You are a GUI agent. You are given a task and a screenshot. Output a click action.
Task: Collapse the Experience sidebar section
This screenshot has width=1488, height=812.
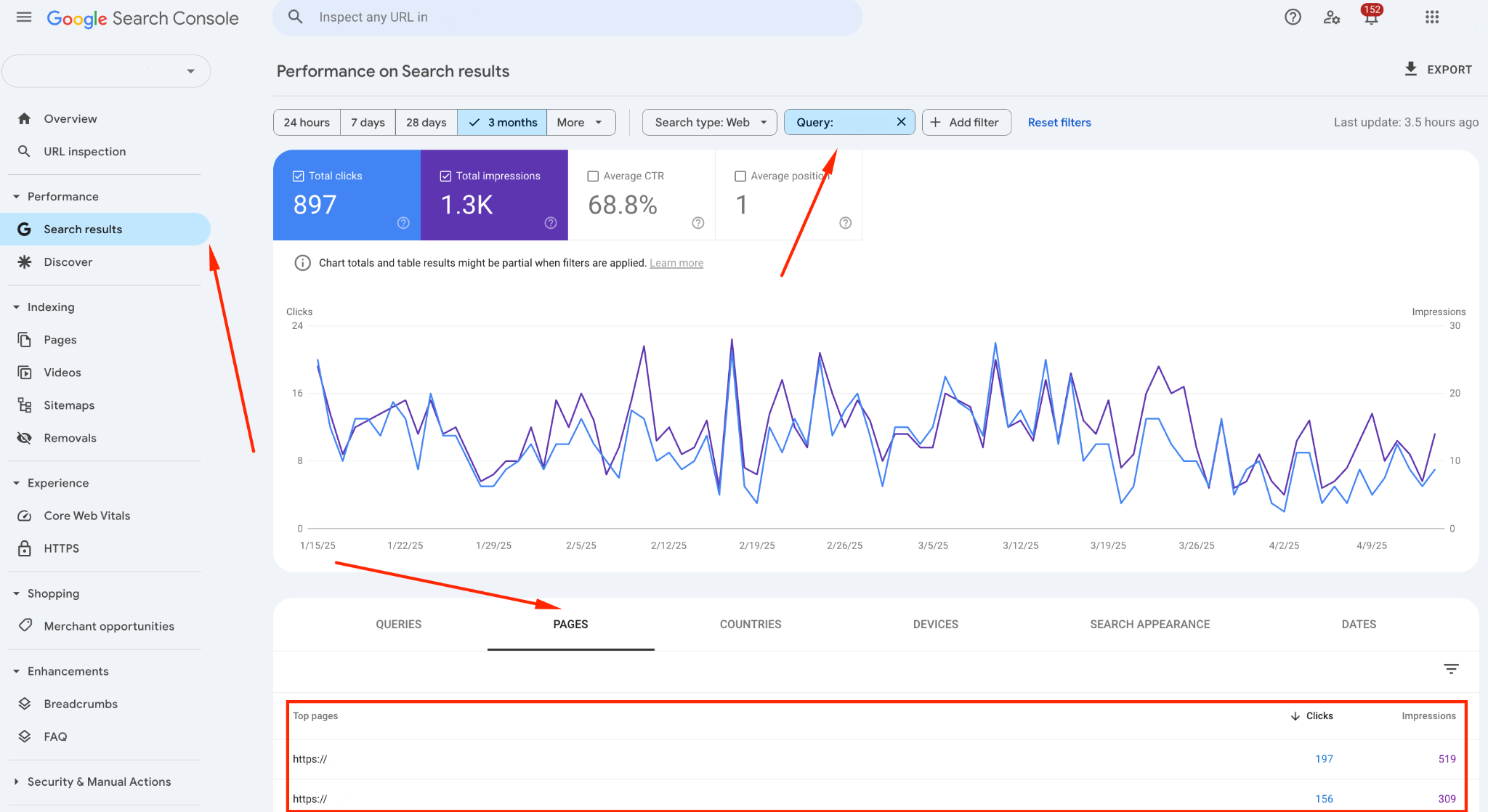tap(16, 482)
